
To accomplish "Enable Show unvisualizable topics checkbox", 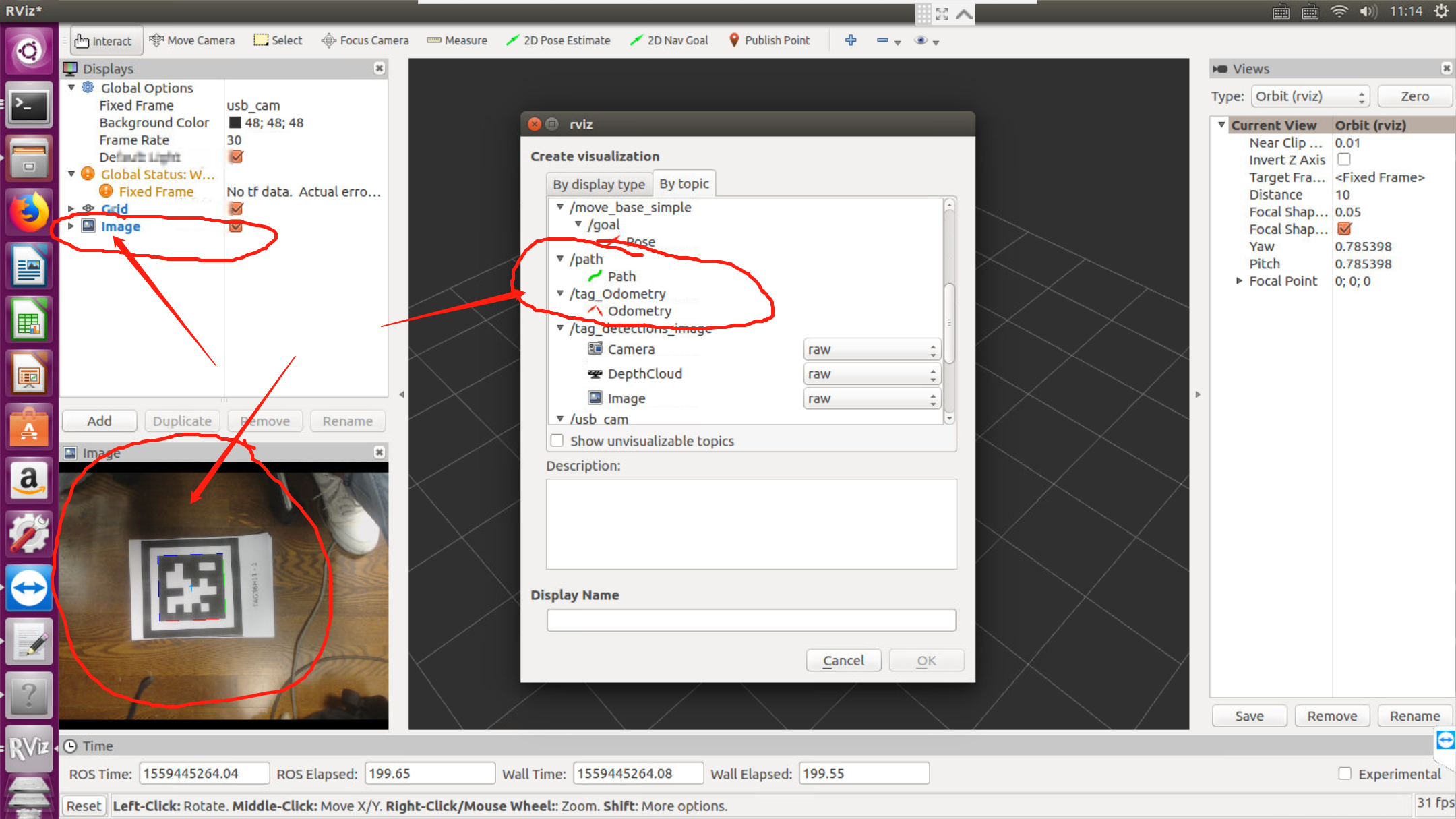I will [x=557, y=441].
